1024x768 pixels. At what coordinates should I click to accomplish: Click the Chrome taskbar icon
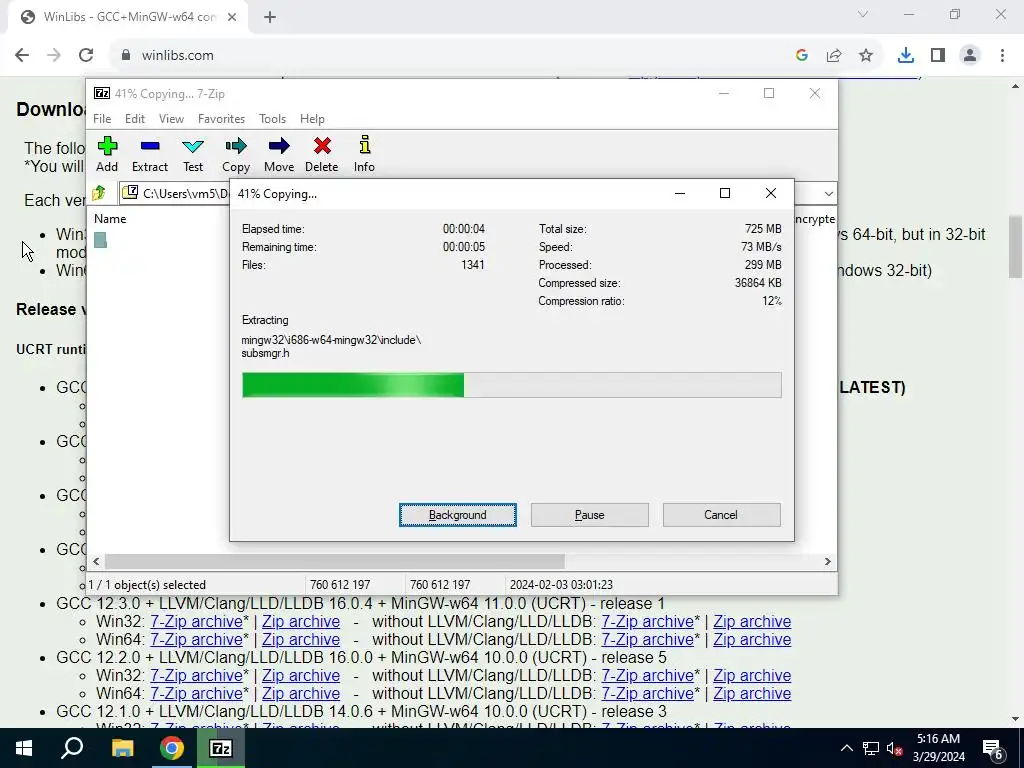(171, 748)
